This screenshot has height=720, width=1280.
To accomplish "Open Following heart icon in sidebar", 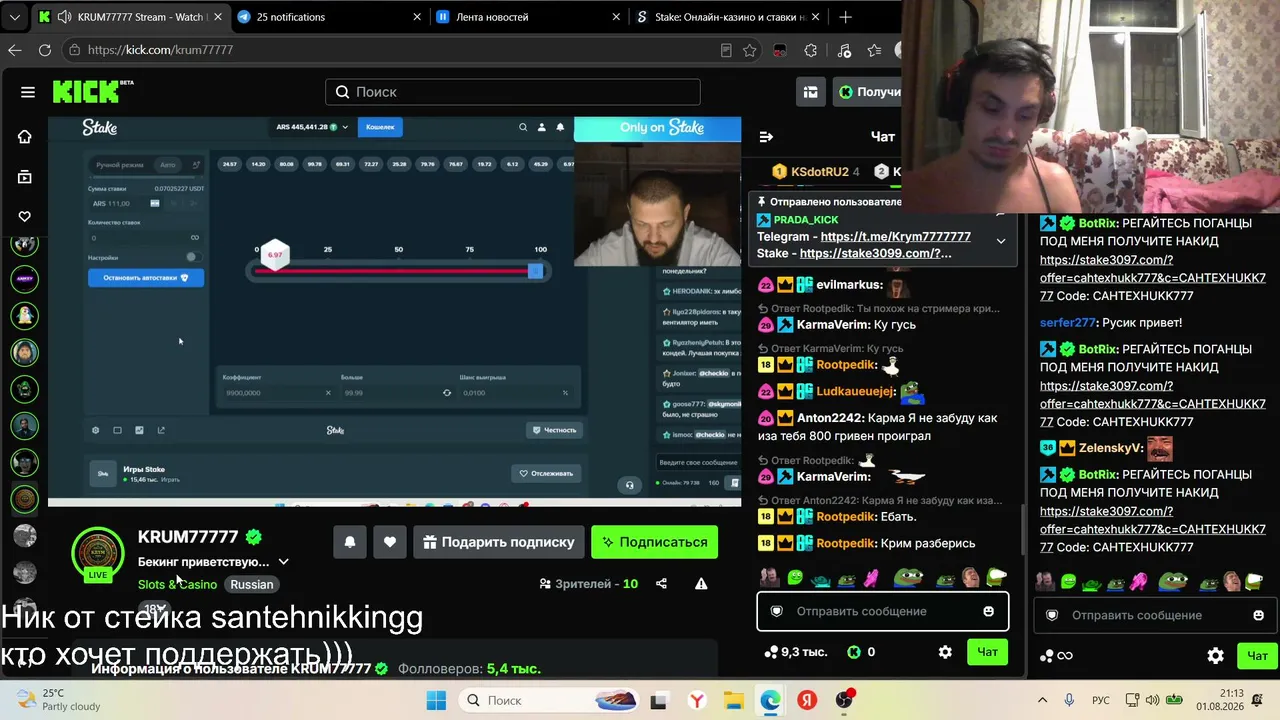I will 25,216.
